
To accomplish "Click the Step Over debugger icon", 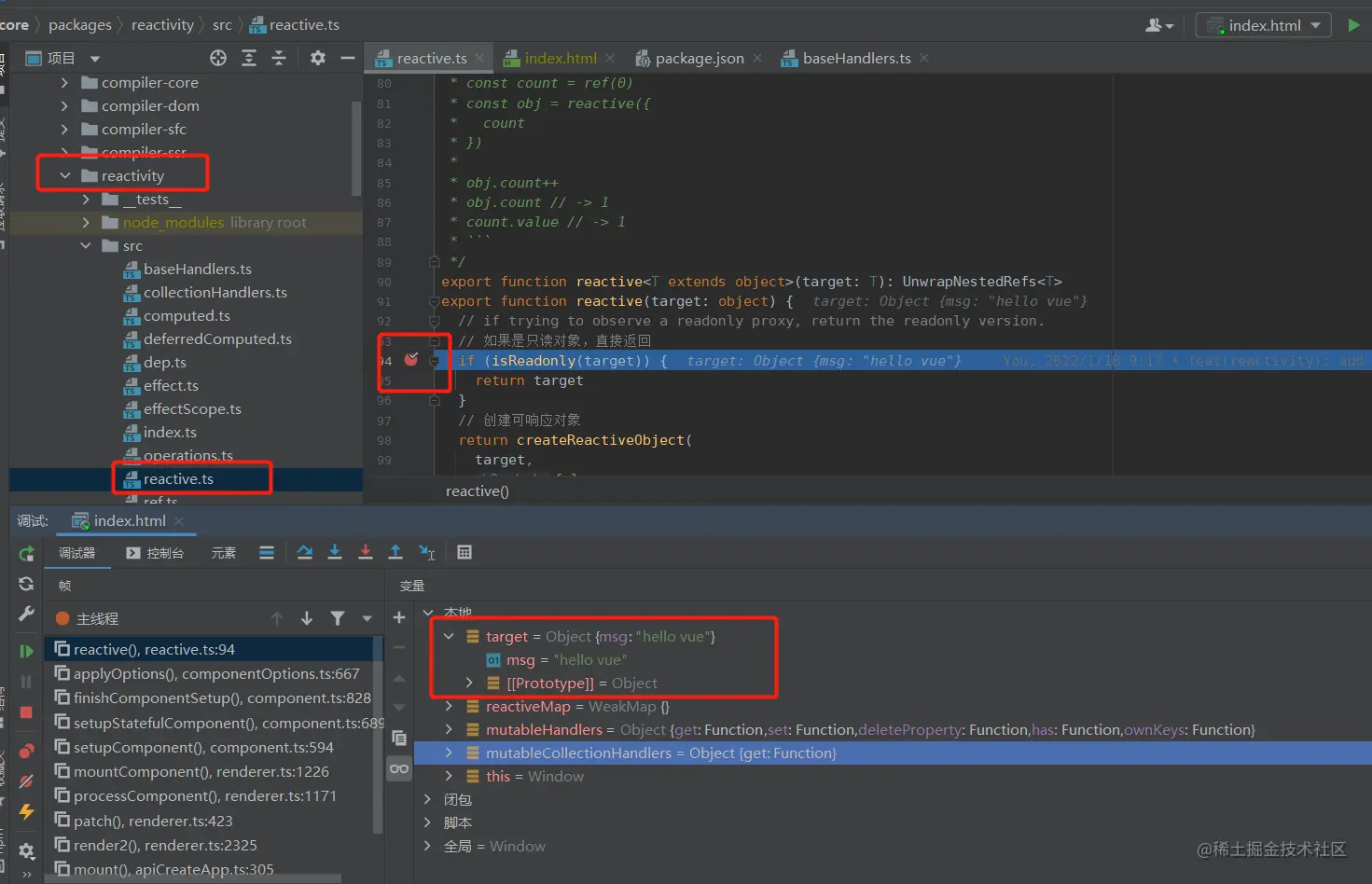I will click(x=305, y=553).
